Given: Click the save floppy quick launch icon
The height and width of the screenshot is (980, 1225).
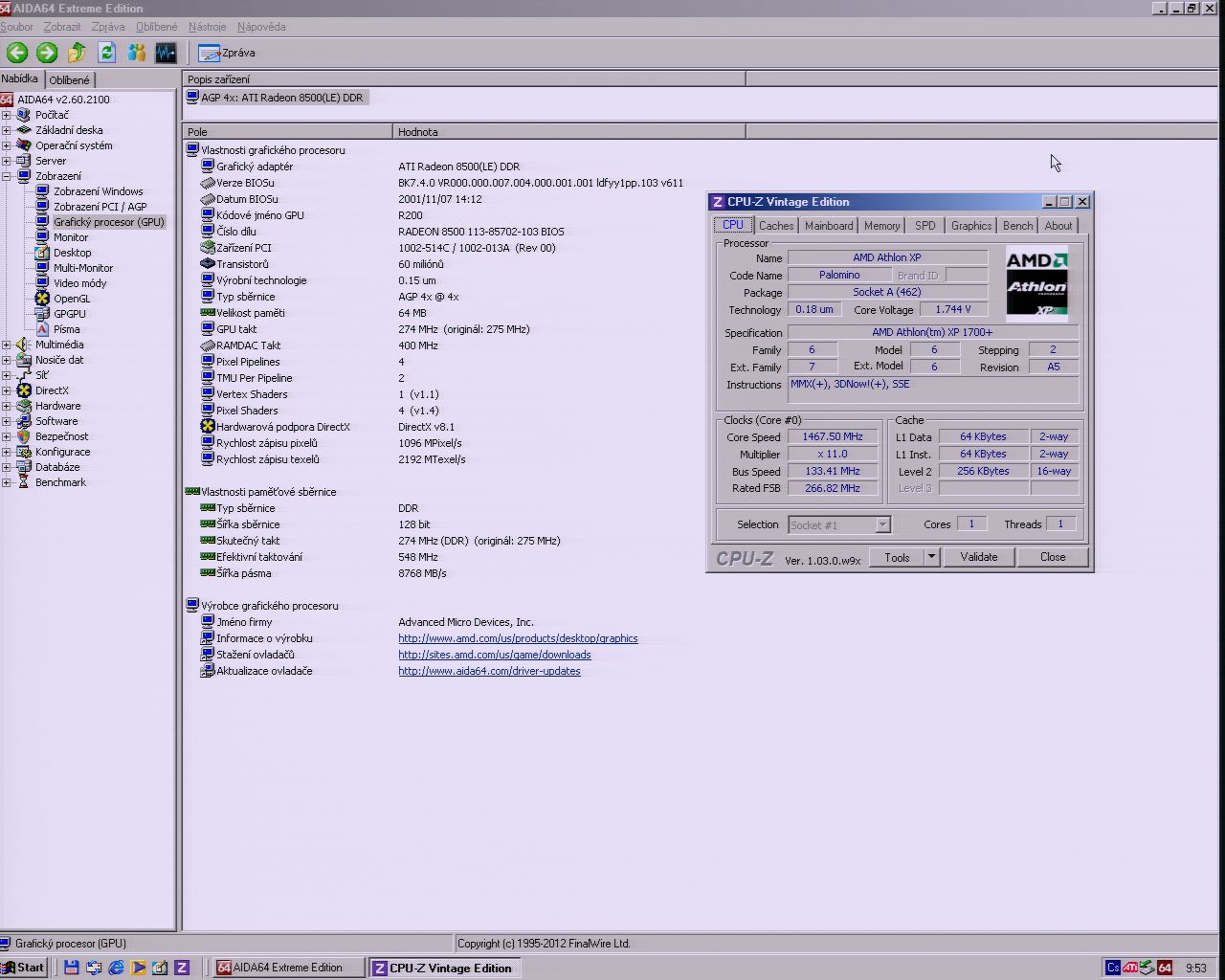Looking at the screenshot, I should point(71,968).
